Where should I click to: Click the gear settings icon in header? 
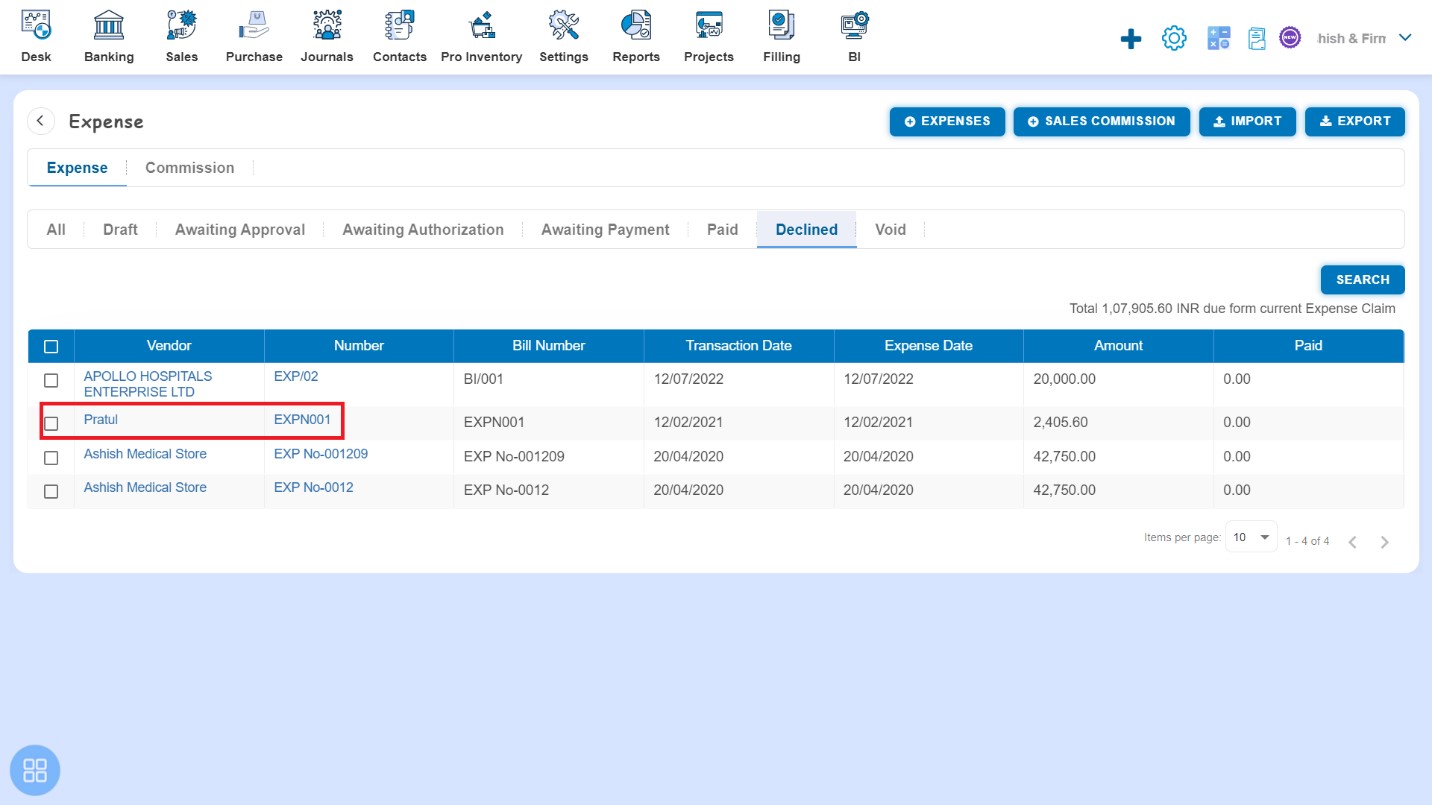(1174, 39)
